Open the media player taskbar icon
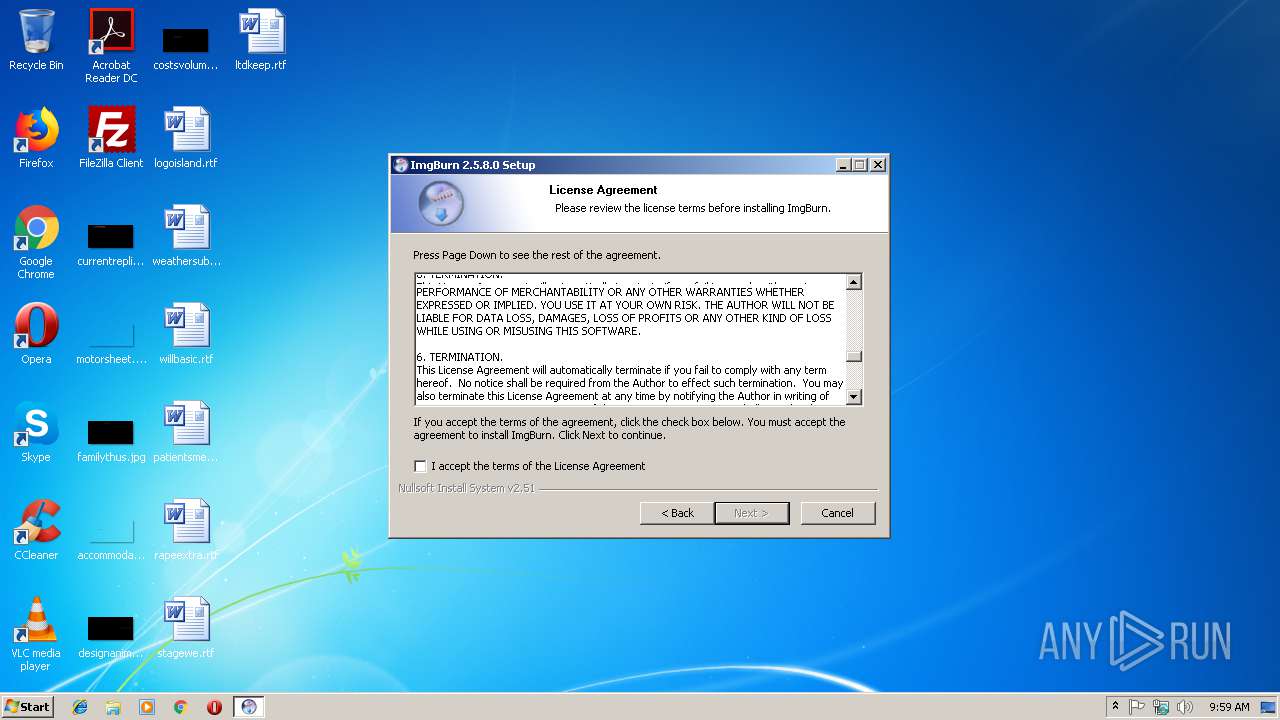 147,707
